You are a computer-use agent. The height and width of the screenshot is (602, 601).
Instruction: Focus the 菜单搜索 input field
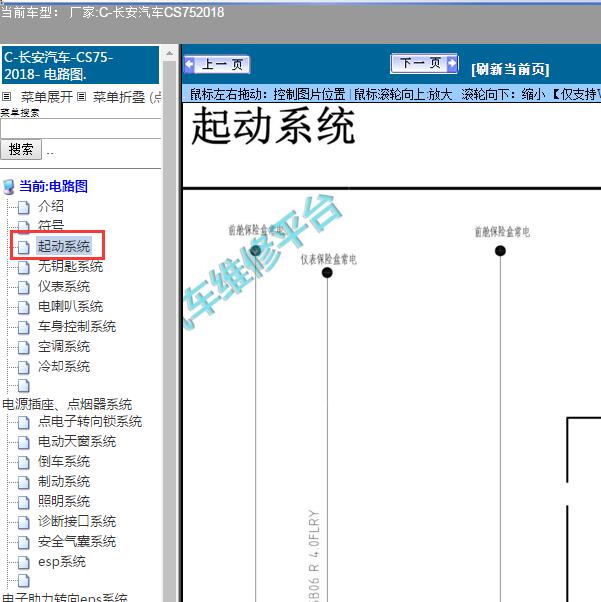tap(81, 128)
